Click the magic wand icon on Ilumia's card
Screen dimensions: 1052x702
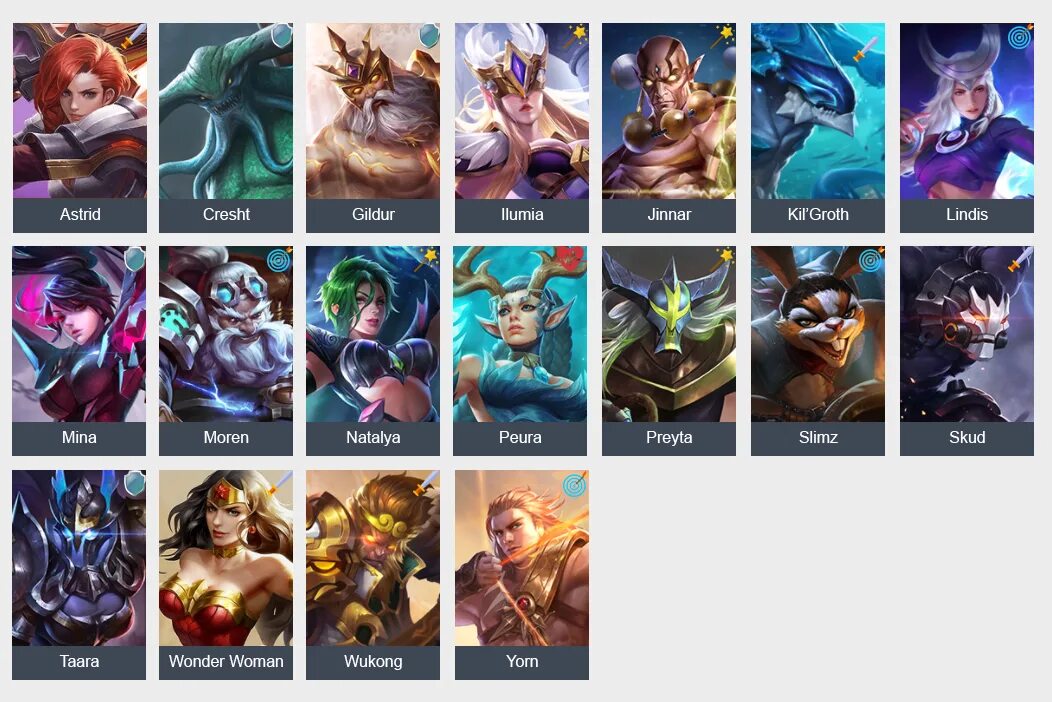pos(576,35)
